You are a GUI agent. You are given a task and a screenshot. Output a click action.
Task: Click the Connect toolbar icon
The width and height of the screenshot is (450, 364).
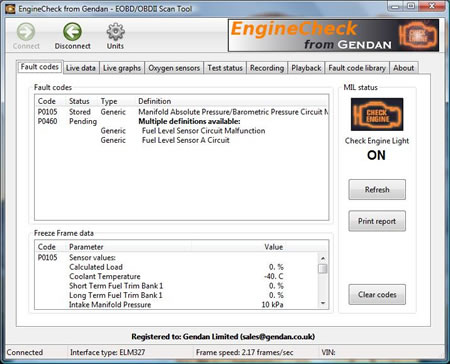[26, 32]
